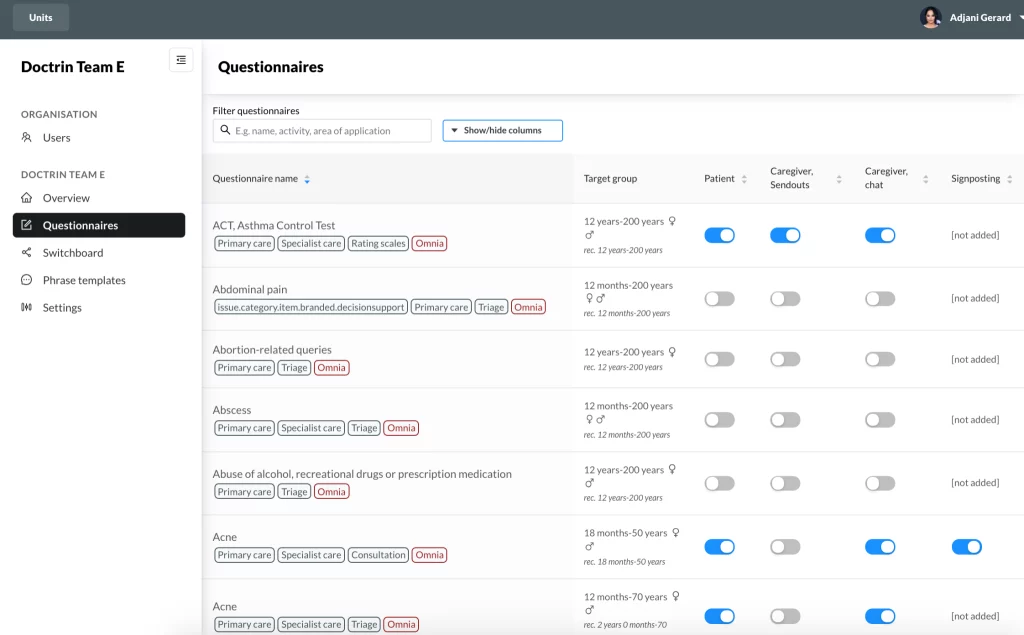This screenshot has height=635, width=1024.
Task: Click the Adjani Gerard profile avatar
Action: coord(930,18)
